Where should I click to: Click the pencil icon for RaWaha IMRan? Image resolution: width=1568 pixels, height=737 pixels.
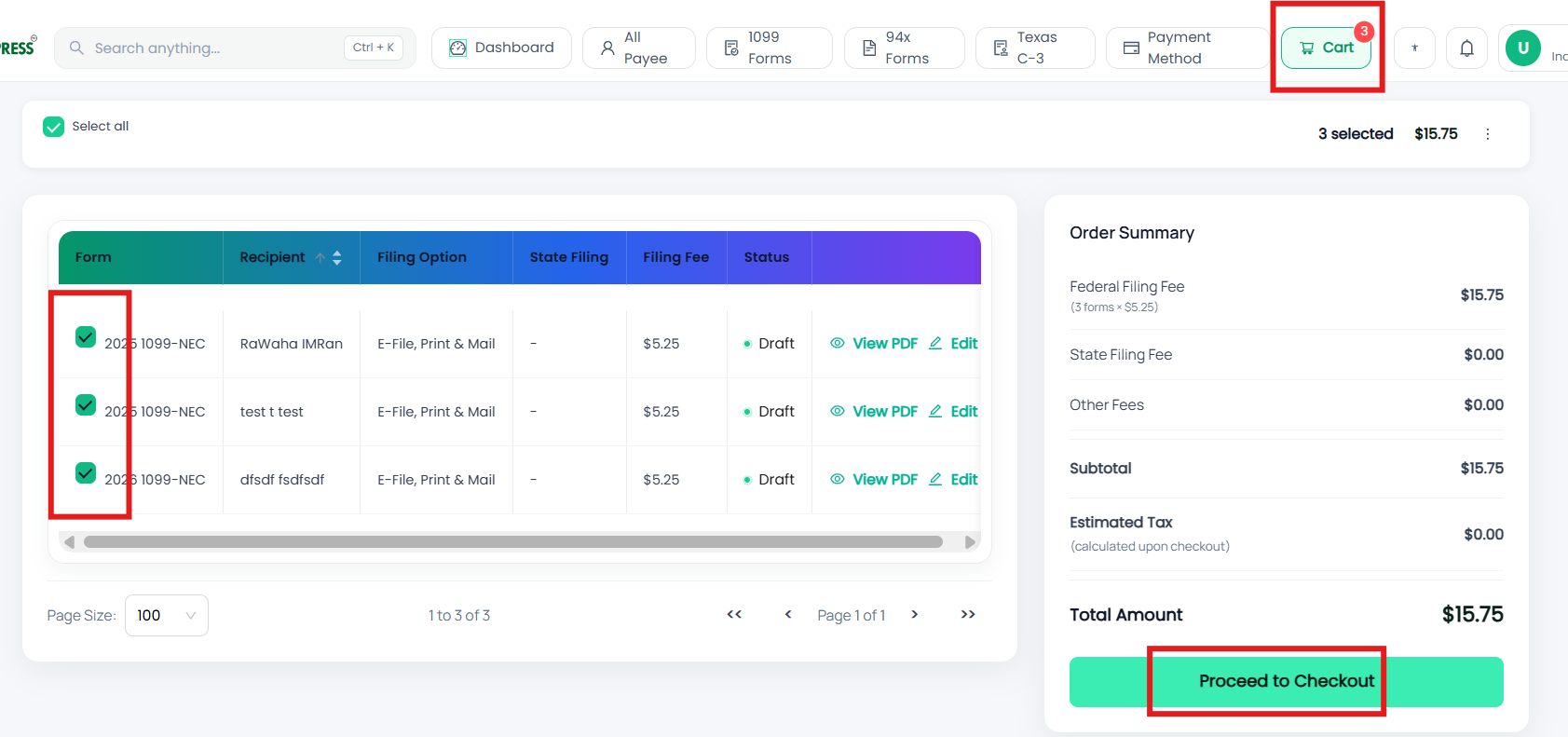click(x=935, y=343)
